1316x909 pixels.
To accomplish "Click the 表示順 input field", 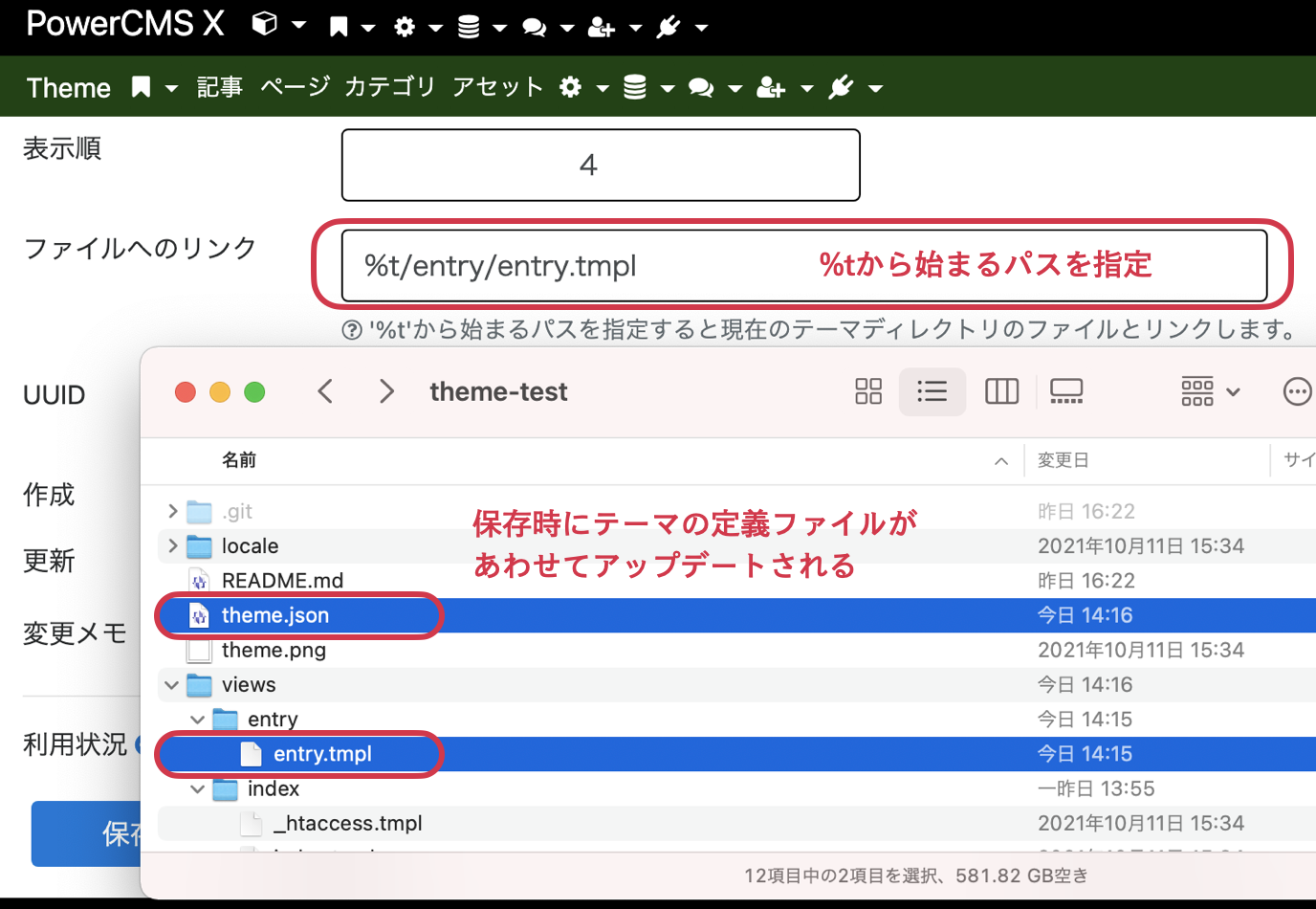I will coord(601,166).
